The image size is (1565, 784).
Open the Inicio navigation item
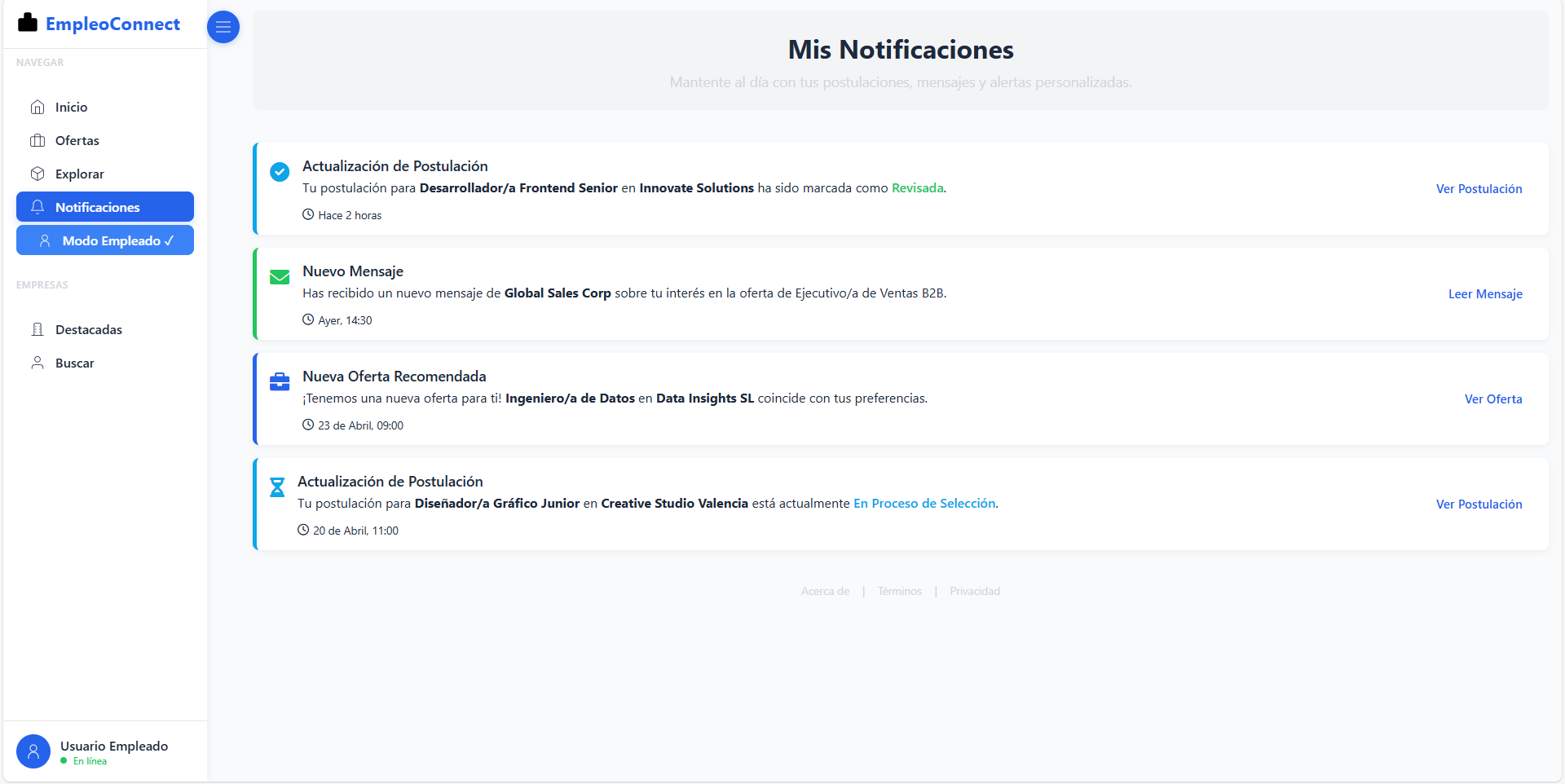pyautogui.click(x=71, y=107)
